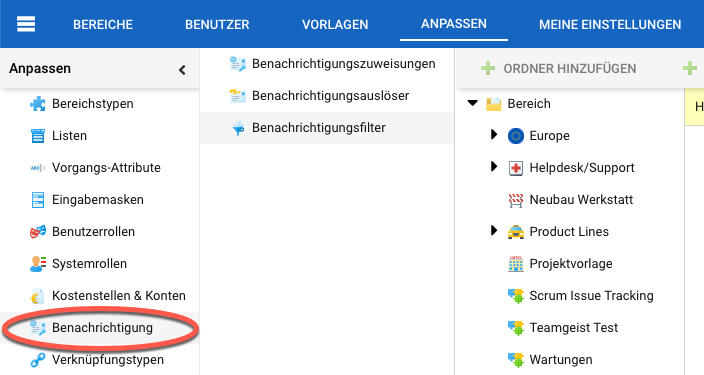Click the Eingabemasken form icon
Screen dimensions: 704x375
(38, 200)
